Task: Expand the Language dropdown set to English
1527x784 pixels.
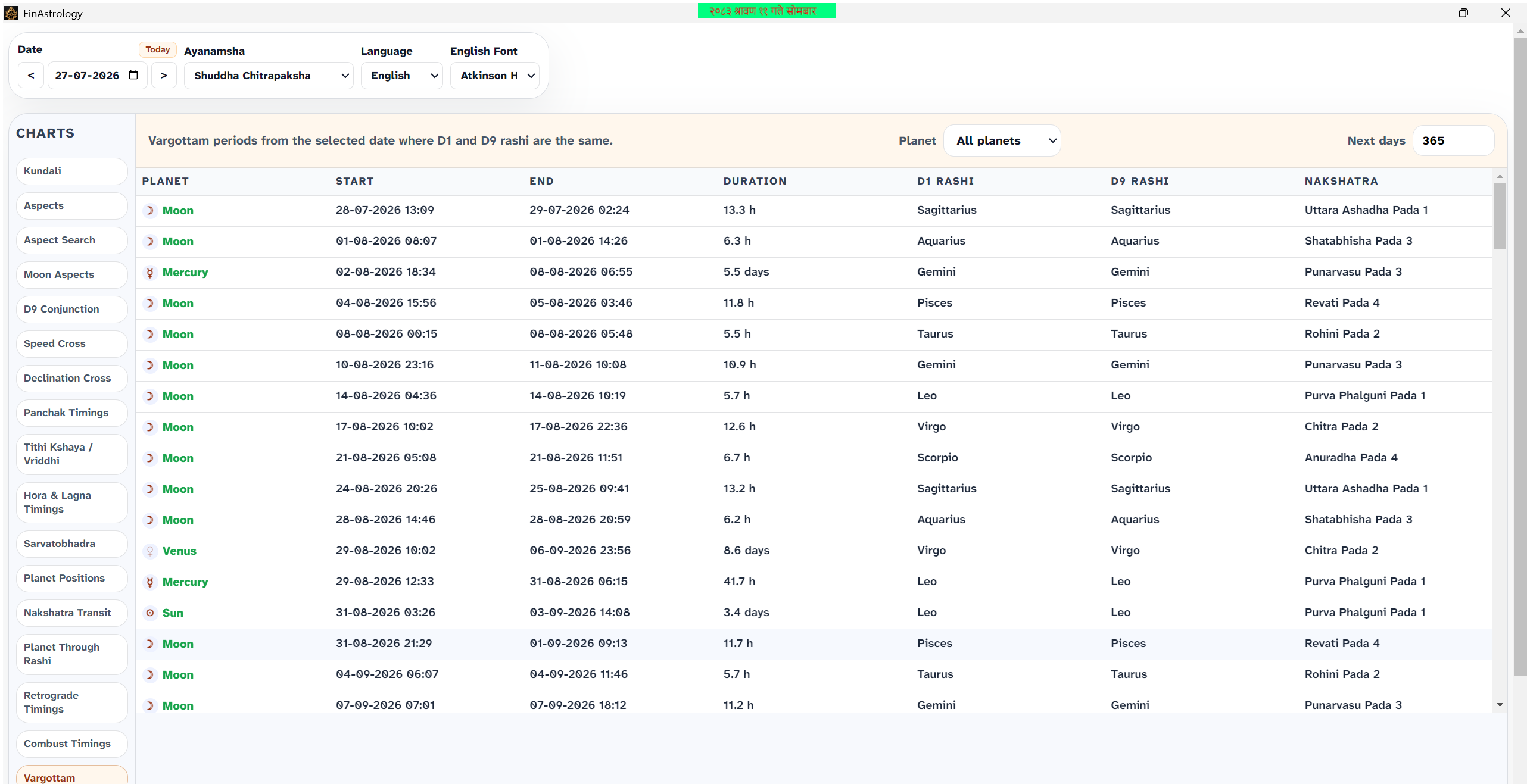Action: pyautogui.click(x=402, y=76)
